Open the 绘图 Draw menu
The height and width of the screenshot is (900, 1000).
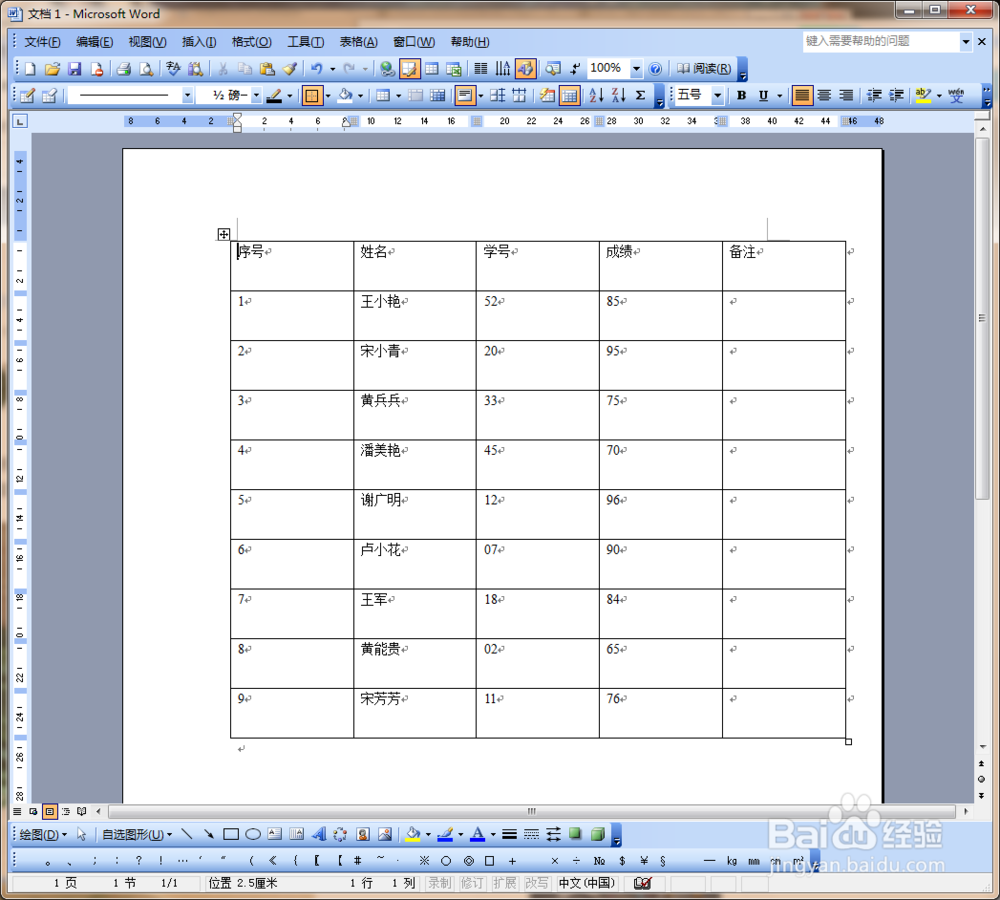point(43,834)
